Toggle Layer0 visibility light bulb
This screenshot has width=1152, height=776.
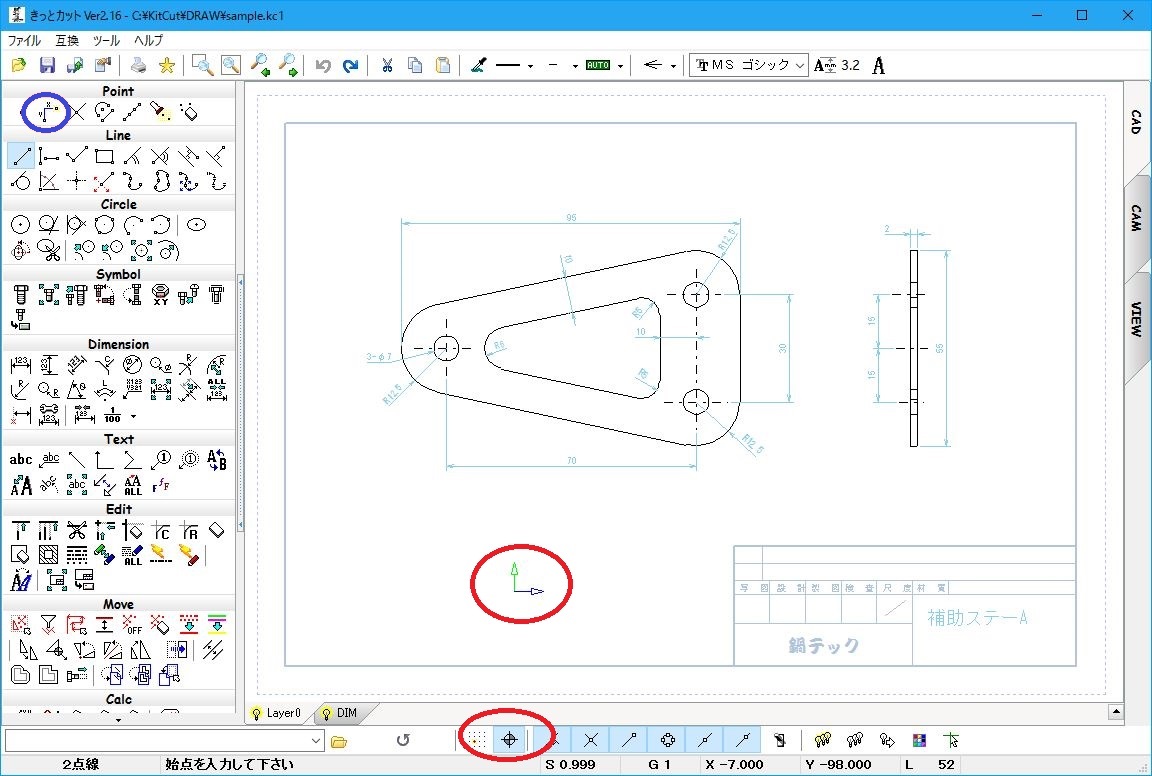[256, 713]
